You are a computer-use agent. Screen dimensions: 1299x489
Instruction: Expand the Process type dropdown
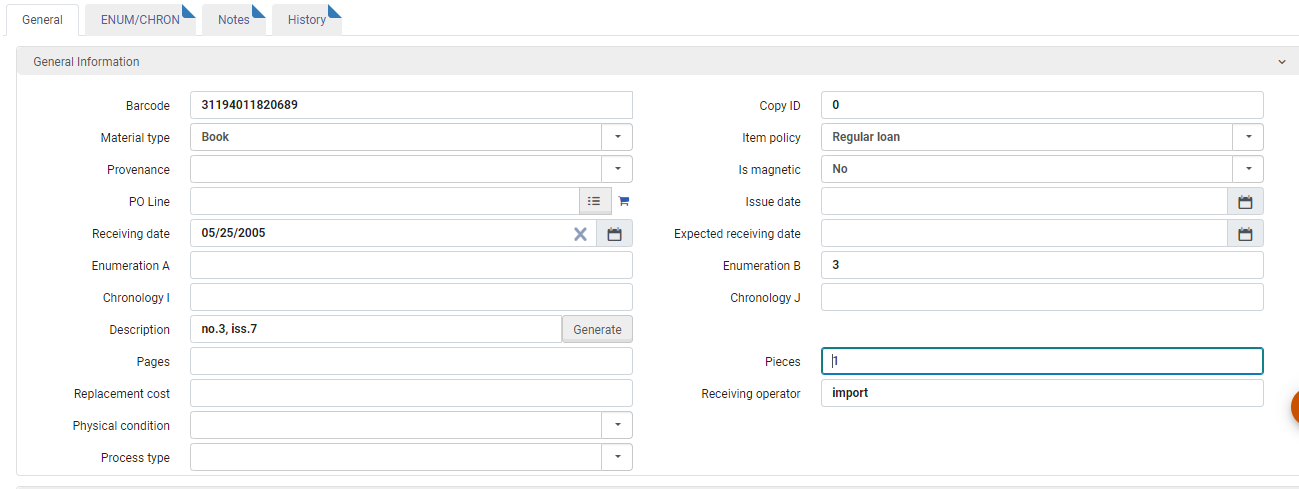[617, 457]
